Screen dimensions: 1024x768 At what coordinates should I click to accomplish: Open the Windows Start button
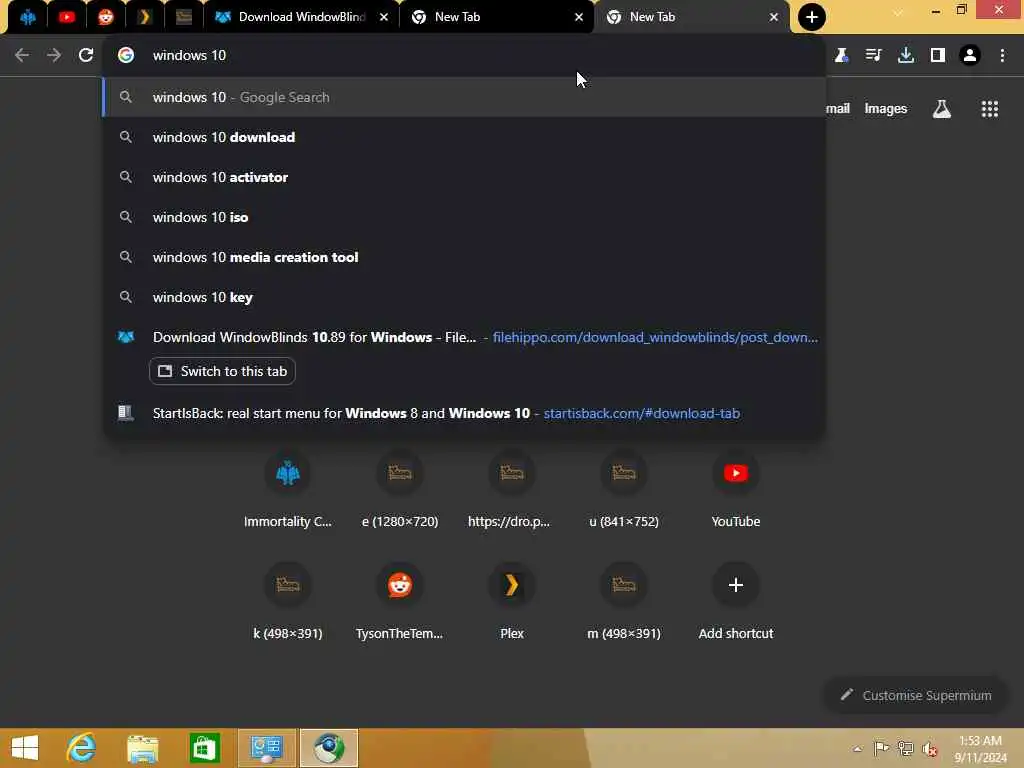tap(25, 748)
